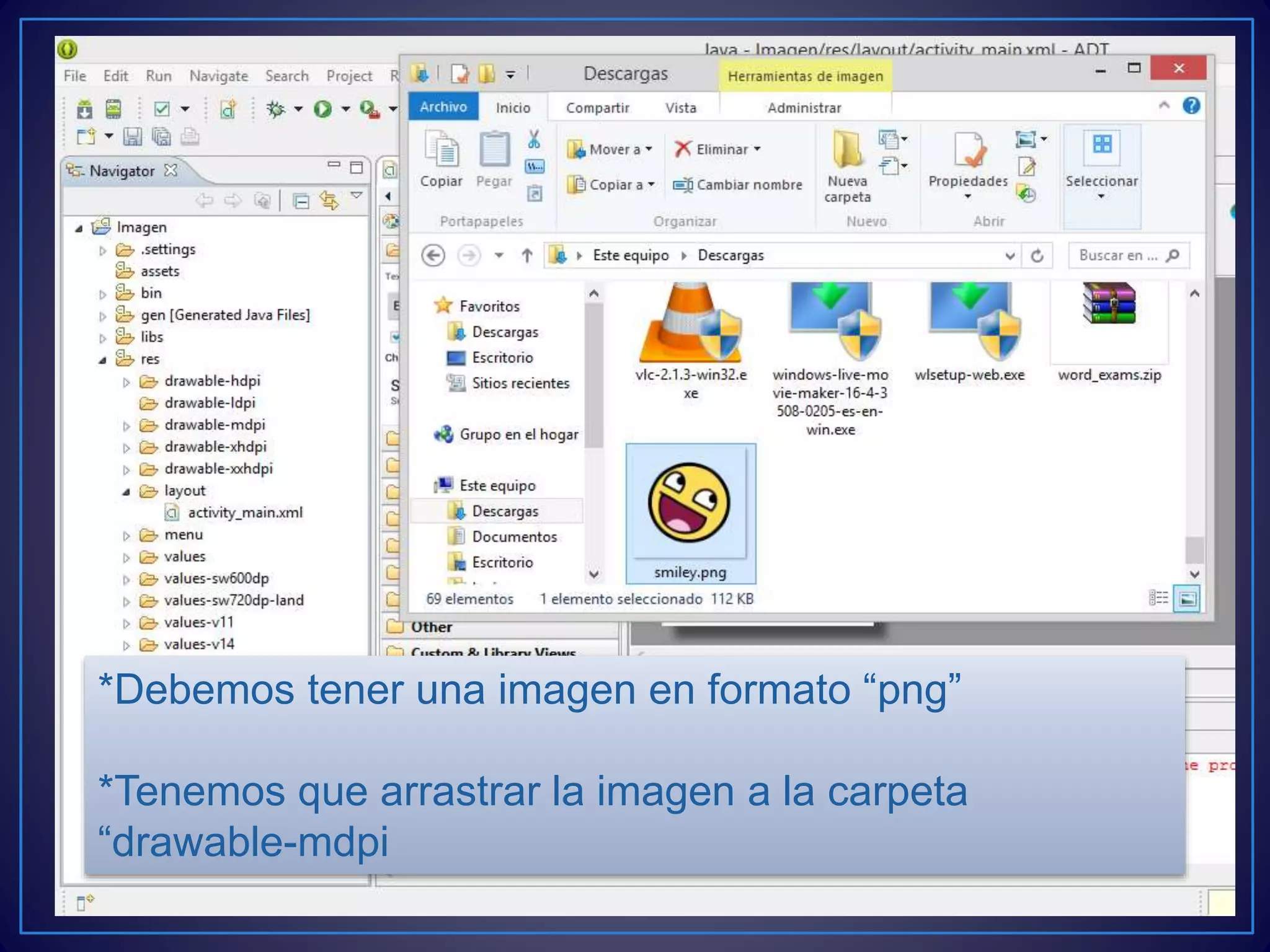1270x952 pixels.
Task: Click the Eclipse Run green play icon
Action: click(323, 110)
